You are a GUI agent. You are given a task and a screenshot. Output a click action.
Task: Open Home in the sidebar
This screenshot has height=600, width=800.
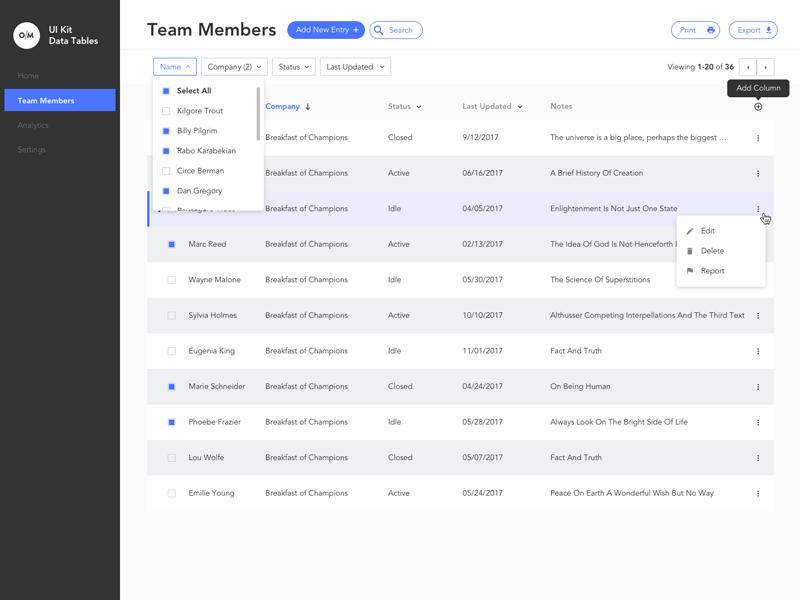pyautogui.click(x=28, y=76)
